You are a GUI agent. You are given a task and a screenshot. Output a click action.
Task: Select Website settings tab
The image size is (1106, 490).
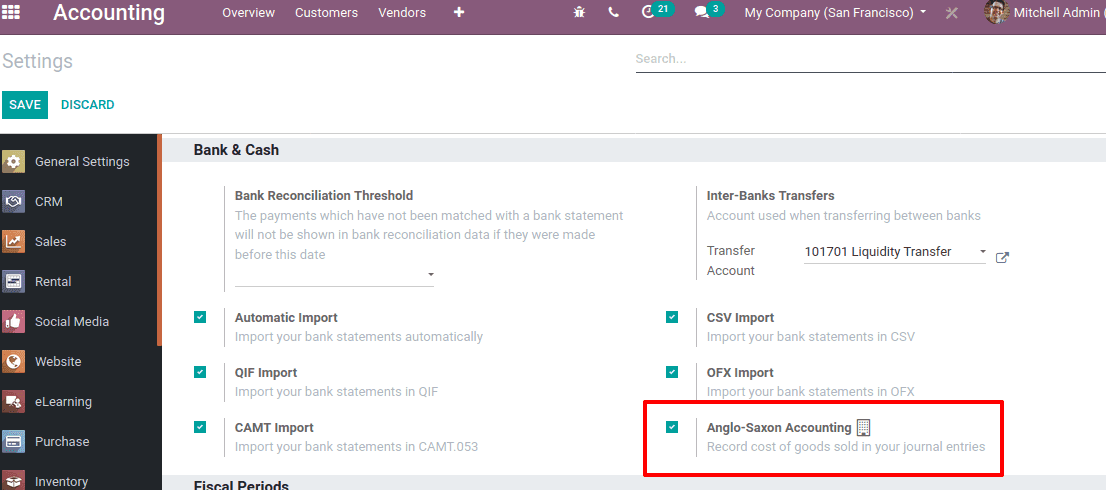pyautogui.click(x=58, y=362)
